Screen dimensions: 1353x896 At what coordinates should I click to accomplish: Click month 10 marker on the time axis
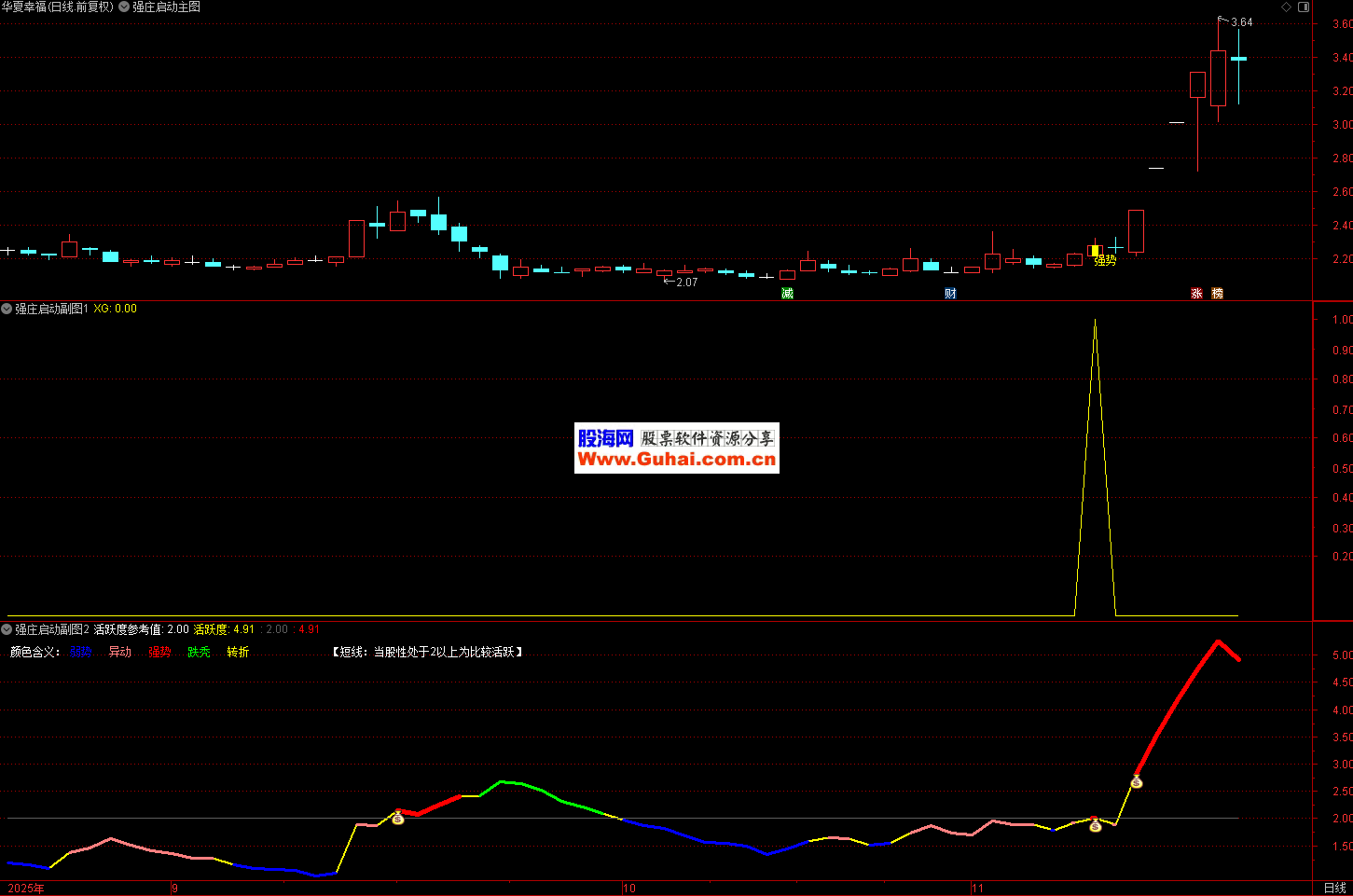pos(629,888)
